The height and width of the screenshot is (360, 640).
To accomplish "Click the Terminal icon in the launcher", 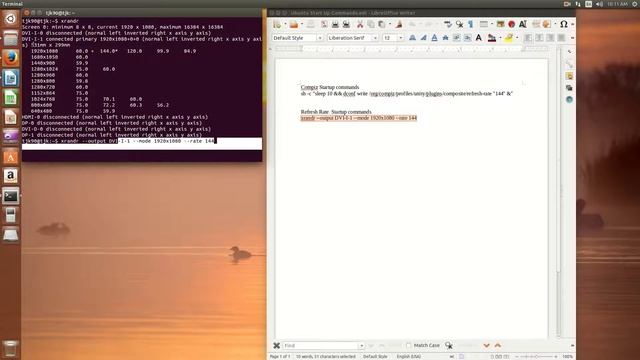I will tap(11, 196).
